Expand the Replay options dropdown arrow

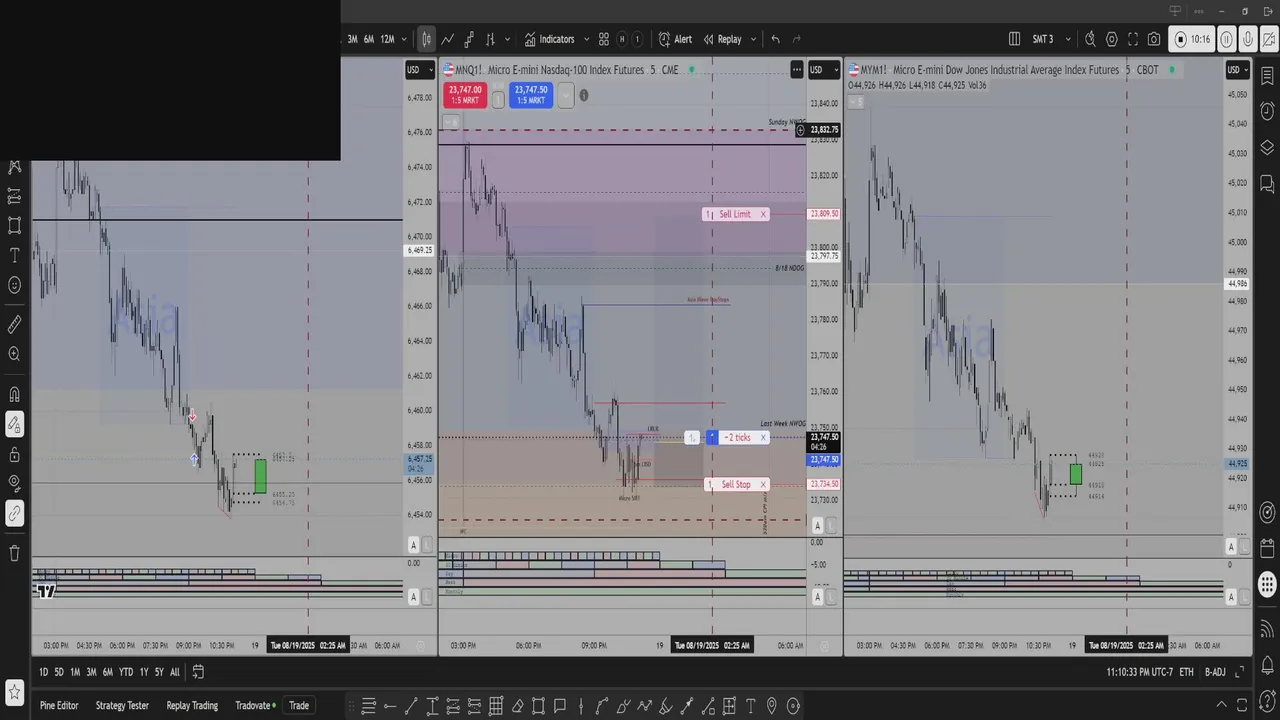753,39
